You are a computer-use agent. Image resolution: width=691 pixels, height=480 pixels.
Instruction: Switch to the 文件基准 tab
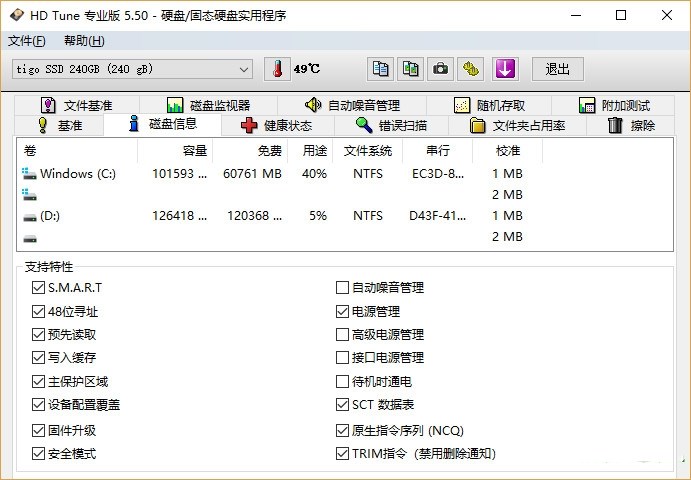pyautogui.click(x=77, y=105)
